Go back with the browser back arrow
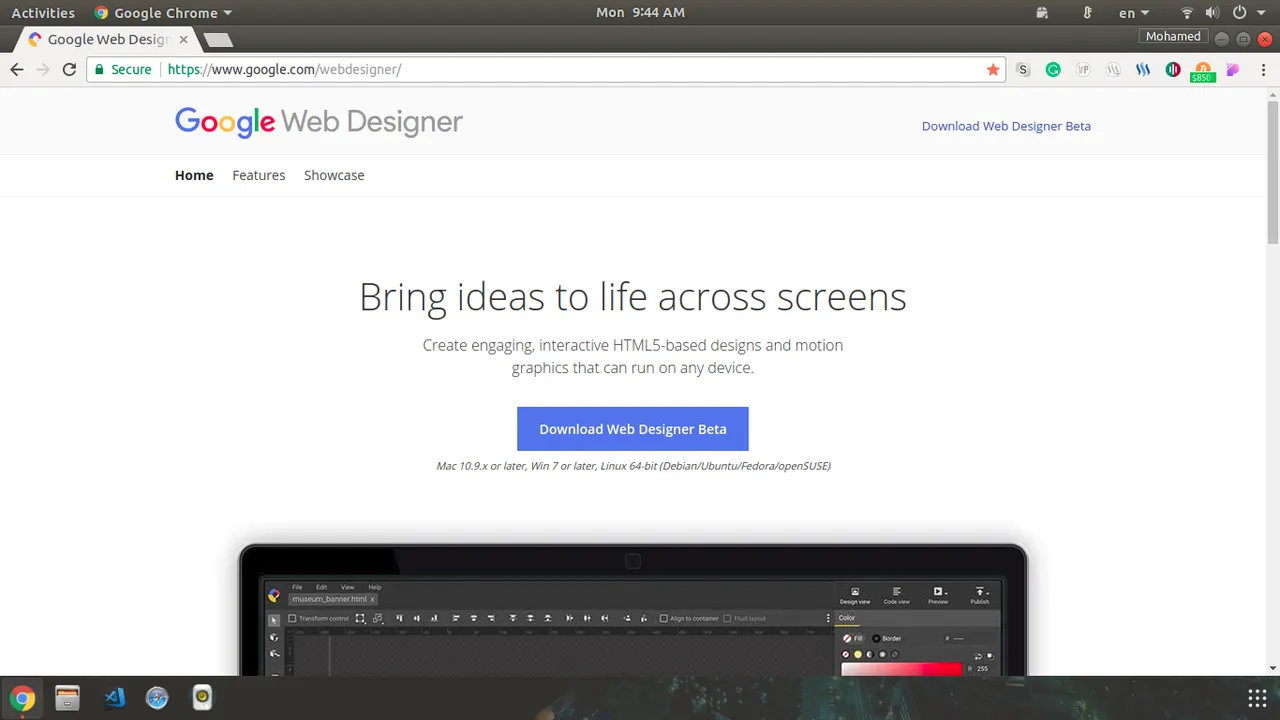The height and width of the screenshot is (720, 1280). pos(16,69)
